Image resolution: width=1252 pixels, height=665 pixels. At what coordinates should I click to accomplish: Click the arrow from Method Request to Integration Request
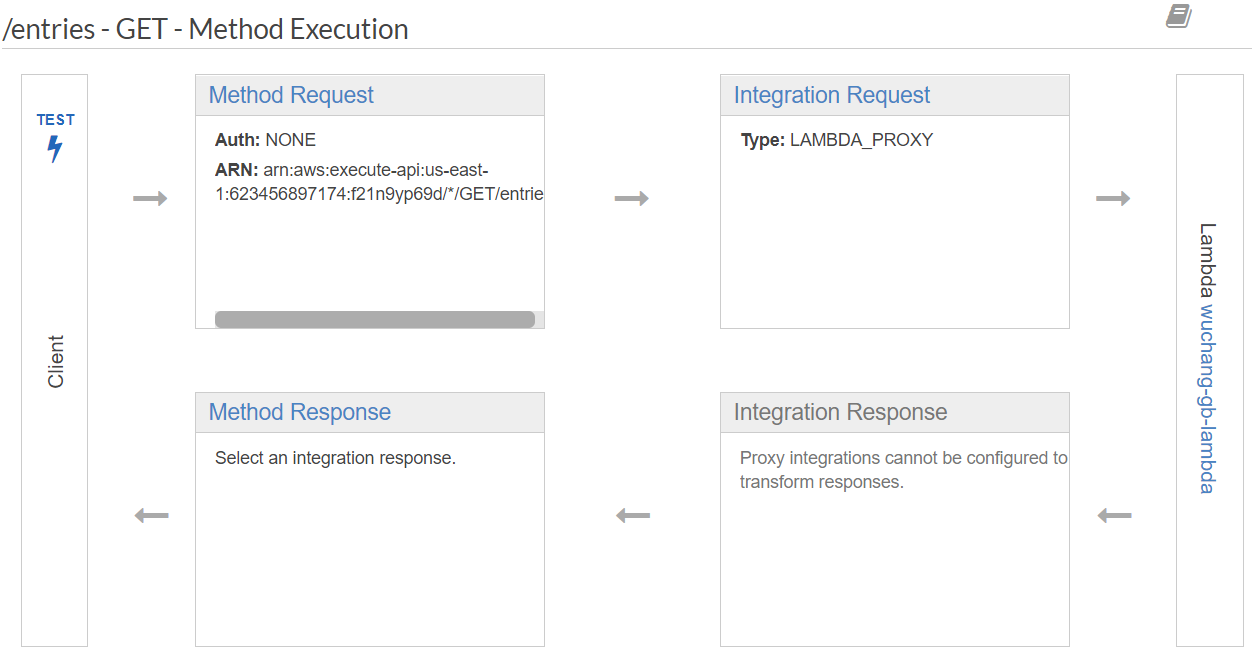[x=632, y=199]
